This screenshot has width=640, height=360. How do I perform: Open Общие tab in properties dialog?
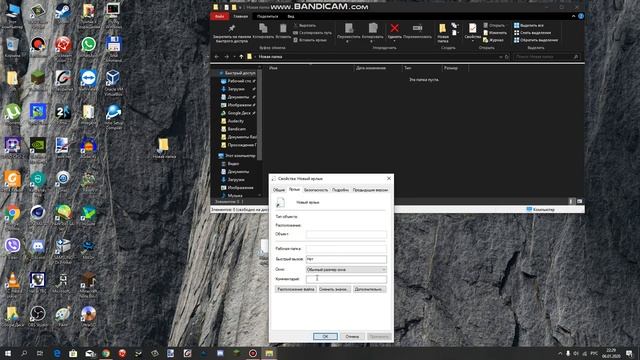click(x=279, y=190)
